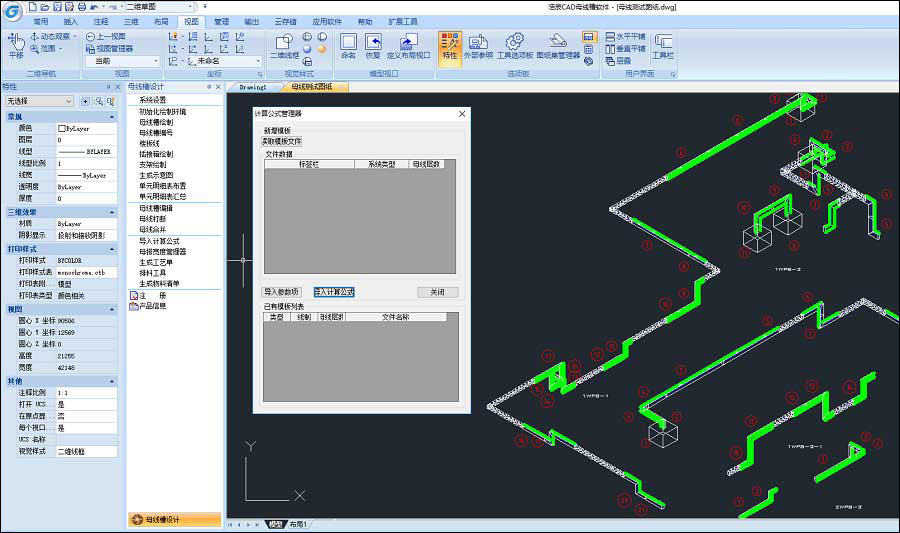Image resolution: width=900 pixels, height=533 pixels.
Task: Click the calculator icon in 选项板 group
Action: click(x=589, y=49)
